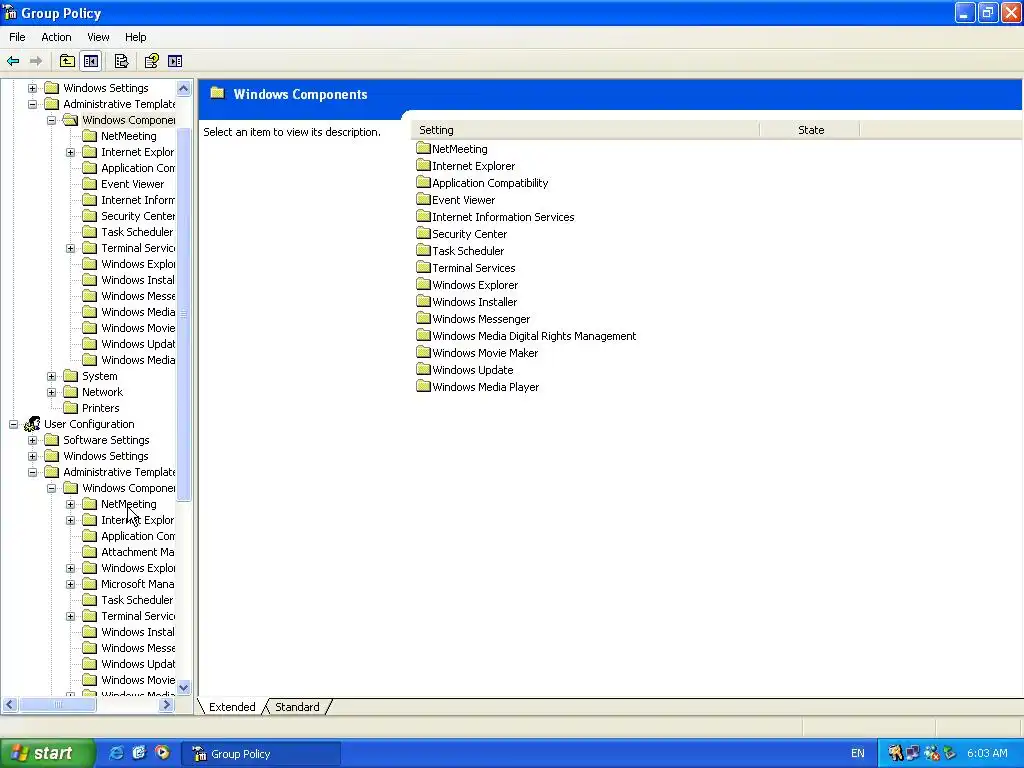Open the File menu
This screenshot has height=768, width=1024.
[x=17, y=37]
